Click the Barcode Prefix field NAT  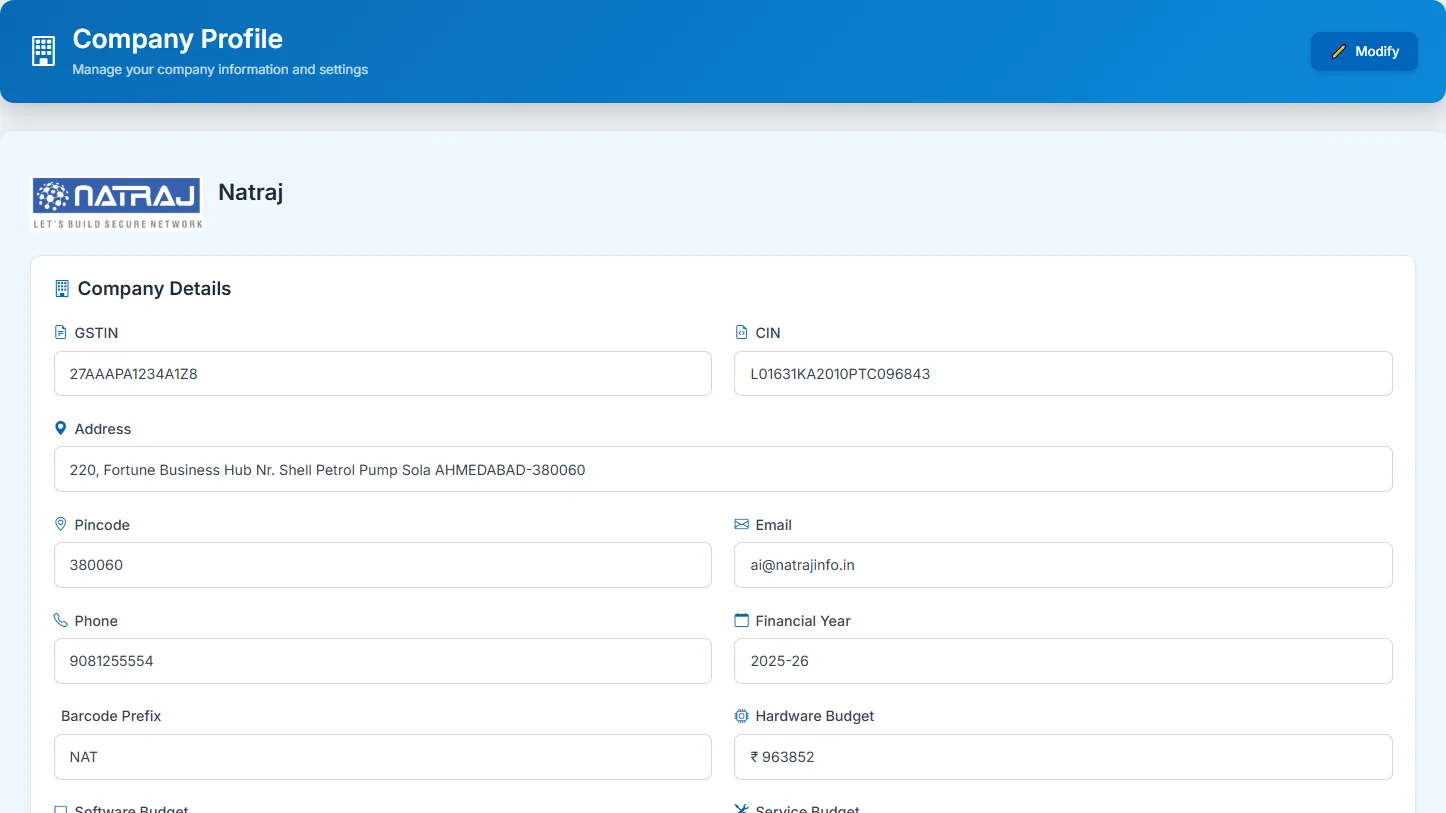pyautogui.click(x=383, y=757)
